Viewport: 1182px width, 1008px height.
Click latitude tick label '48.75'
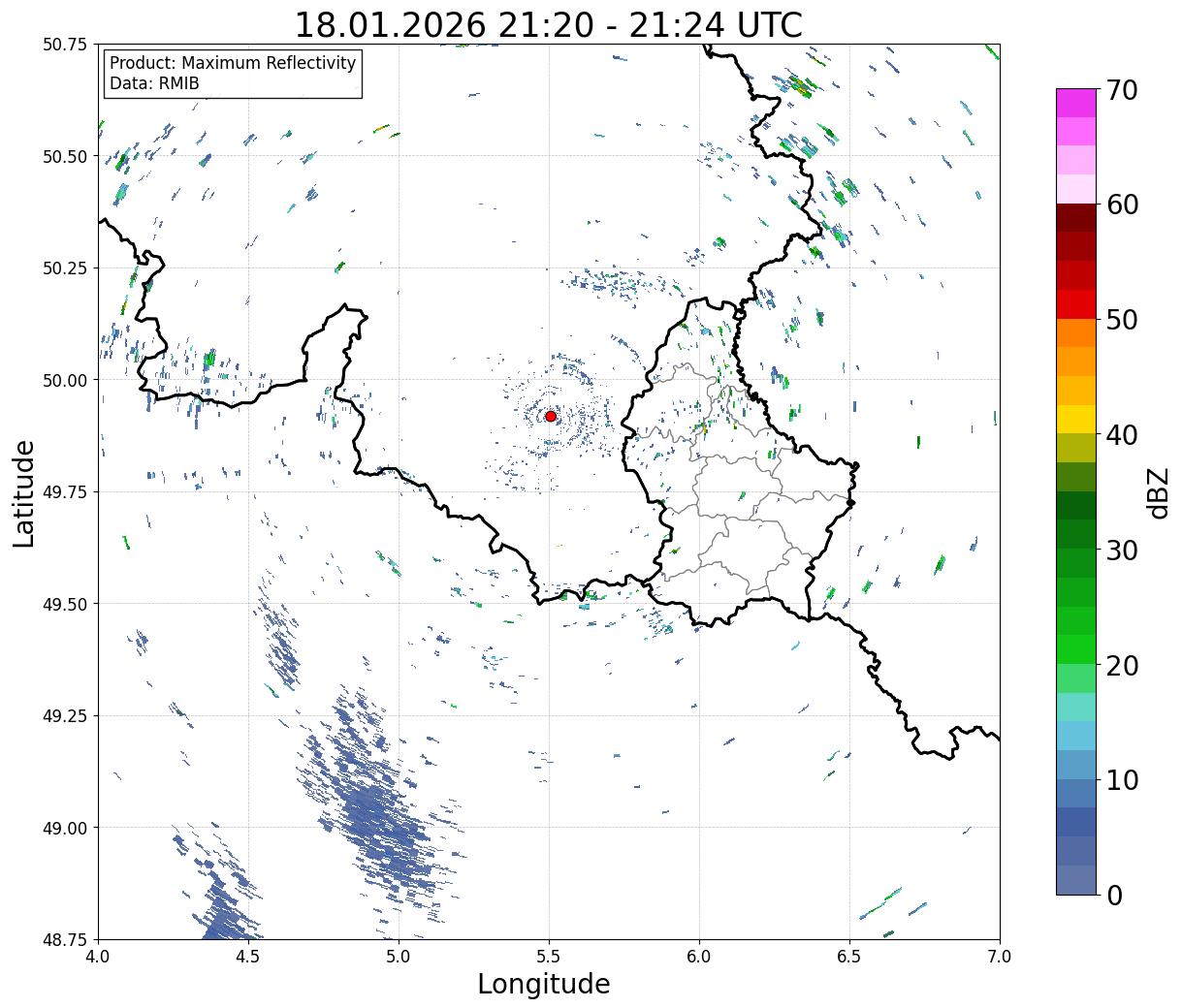(x=65, y=939)
